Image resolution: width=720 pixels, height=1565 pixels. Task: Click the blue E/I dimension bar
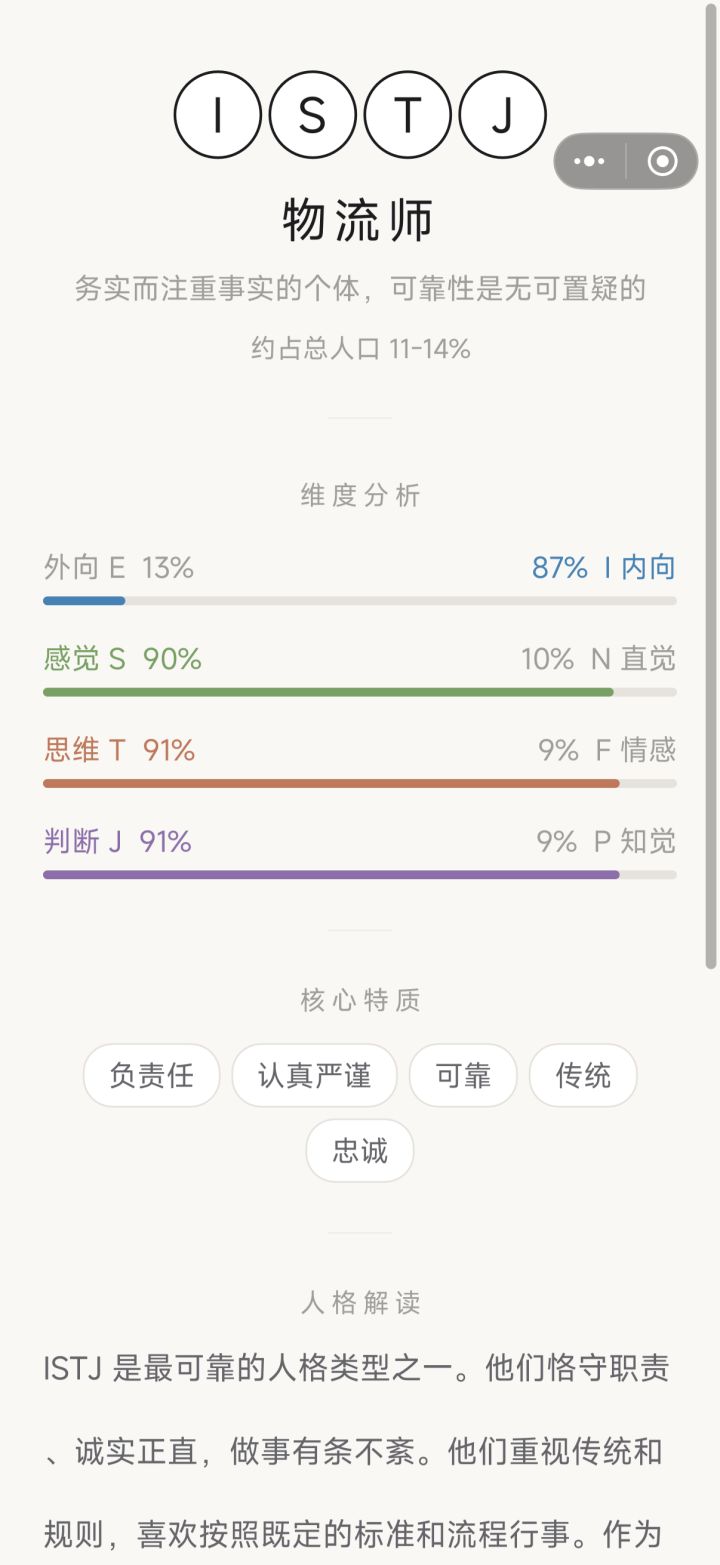(x=360, y=601)
